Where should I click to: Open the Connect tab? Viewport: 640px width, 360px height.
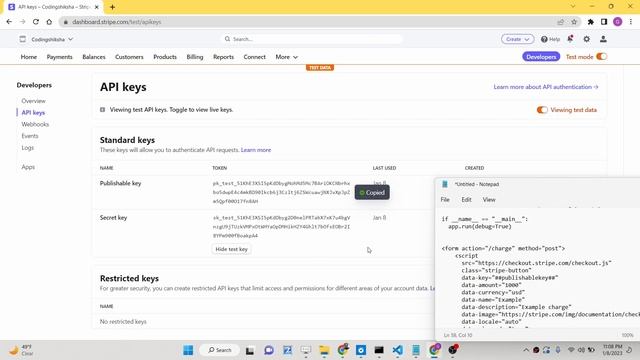pyautogui.click(x=255, y=57)
